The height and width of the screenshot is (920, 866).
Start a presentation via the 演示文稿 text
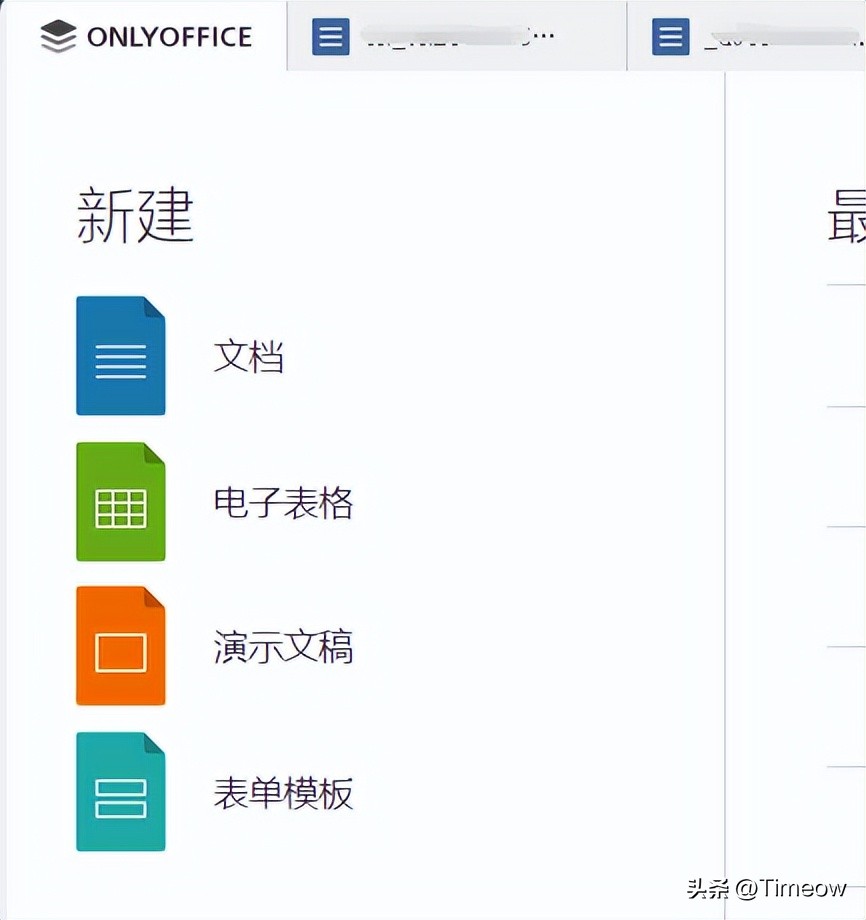[x=283, y=649]
